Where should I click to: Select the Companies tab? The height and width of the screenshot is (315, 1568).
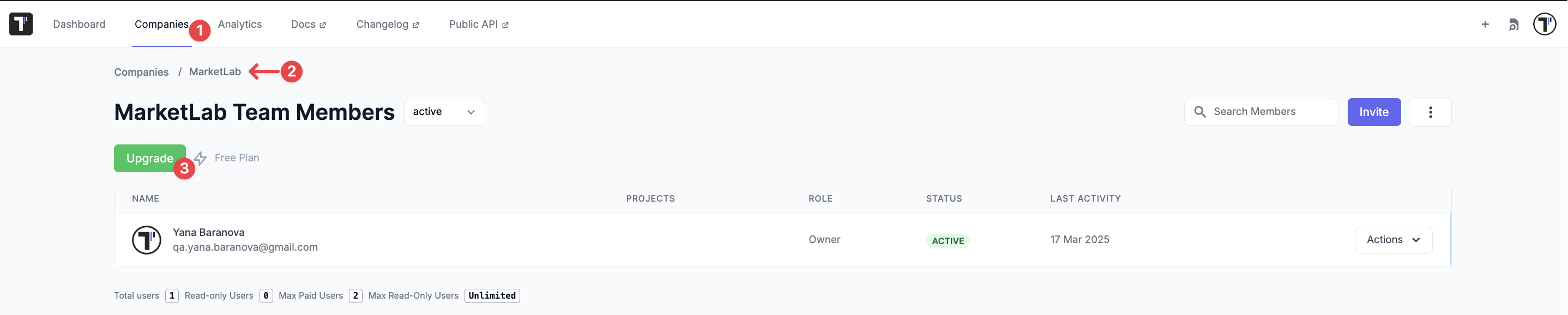pyautogui.click(x=161, y=25)
